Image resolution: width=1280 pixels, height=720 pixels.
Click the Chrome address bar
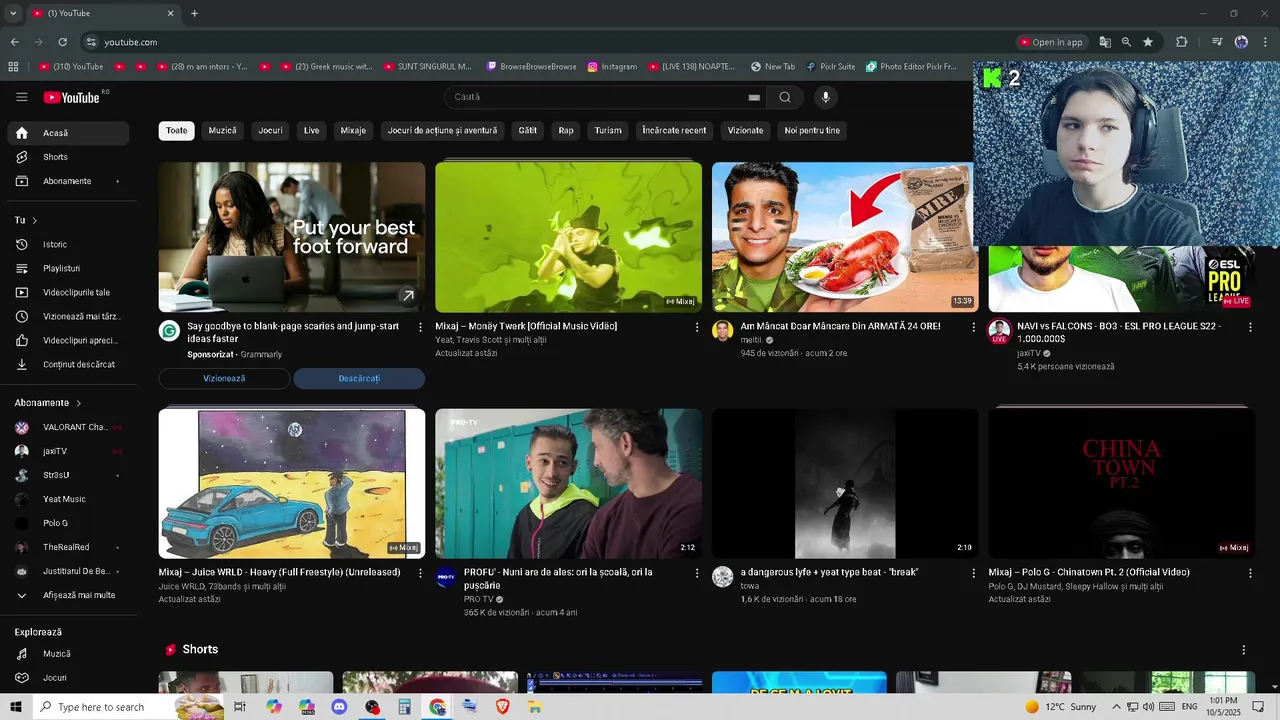pos(550,42)
